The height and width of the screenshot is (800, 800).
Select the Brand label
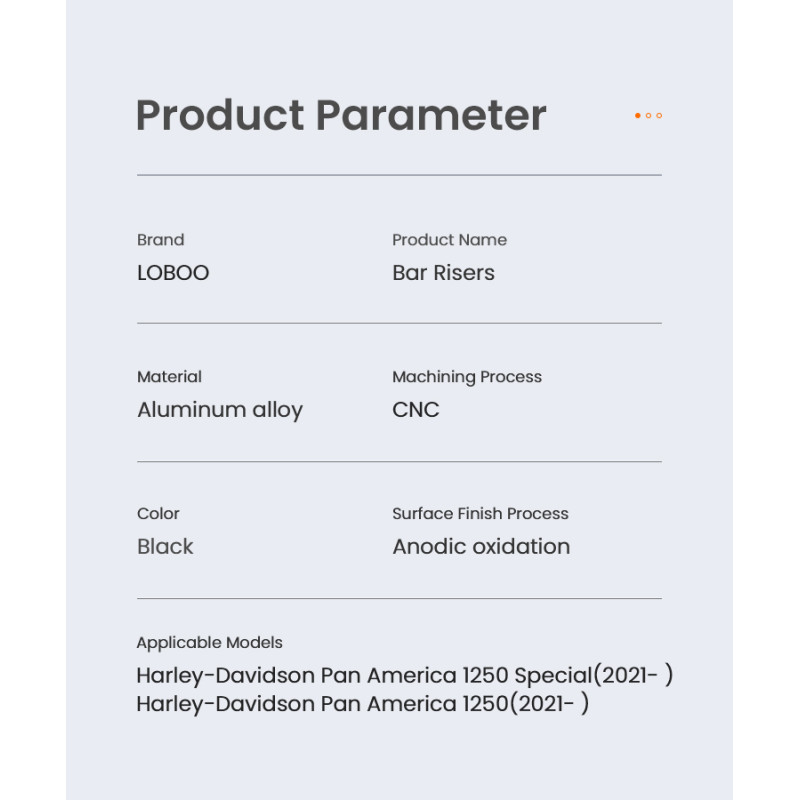coord(161,240)
